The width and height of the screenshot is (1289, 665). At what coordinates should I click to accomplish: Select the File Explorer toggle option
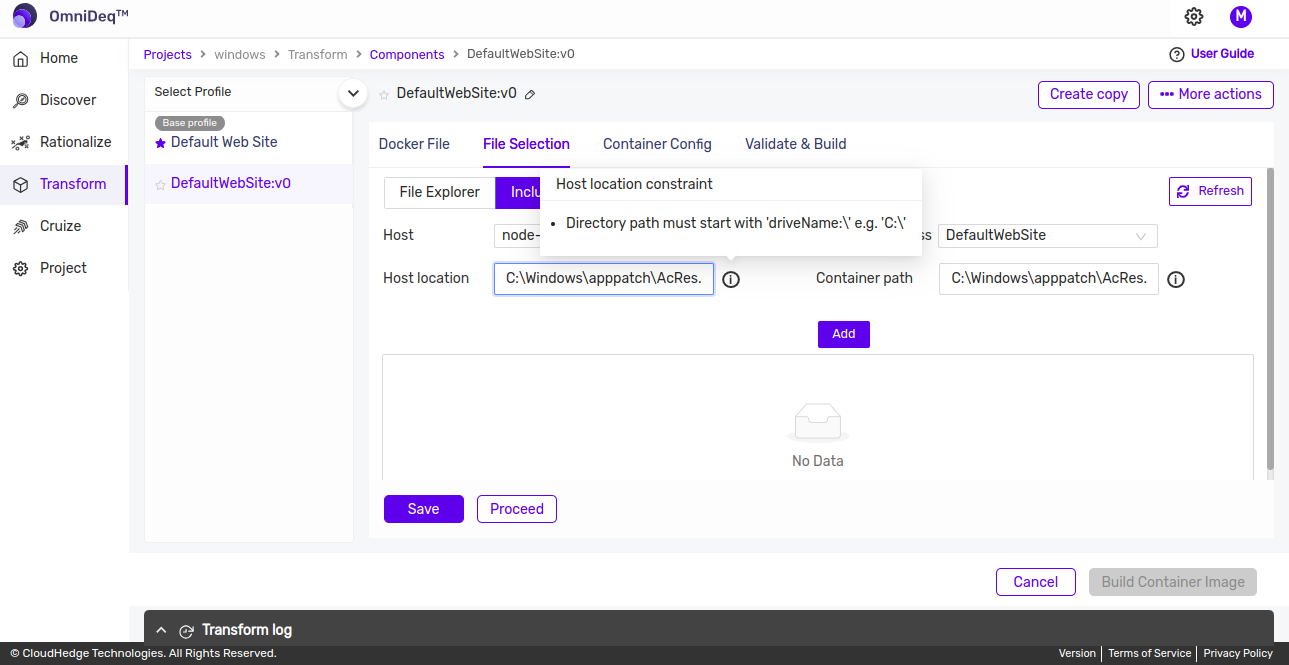(x=439, y=192)
